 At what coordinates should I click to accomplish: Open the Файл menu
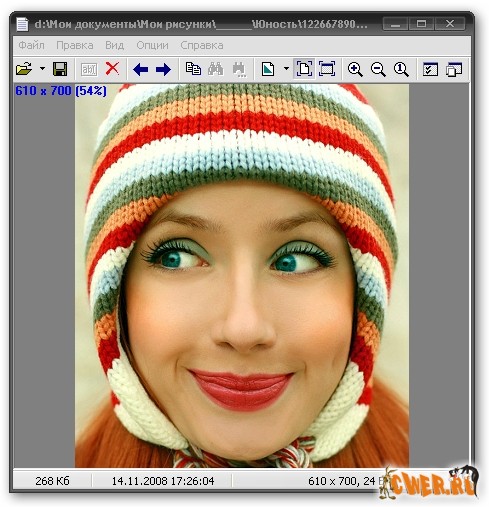(x=31, y=45)
